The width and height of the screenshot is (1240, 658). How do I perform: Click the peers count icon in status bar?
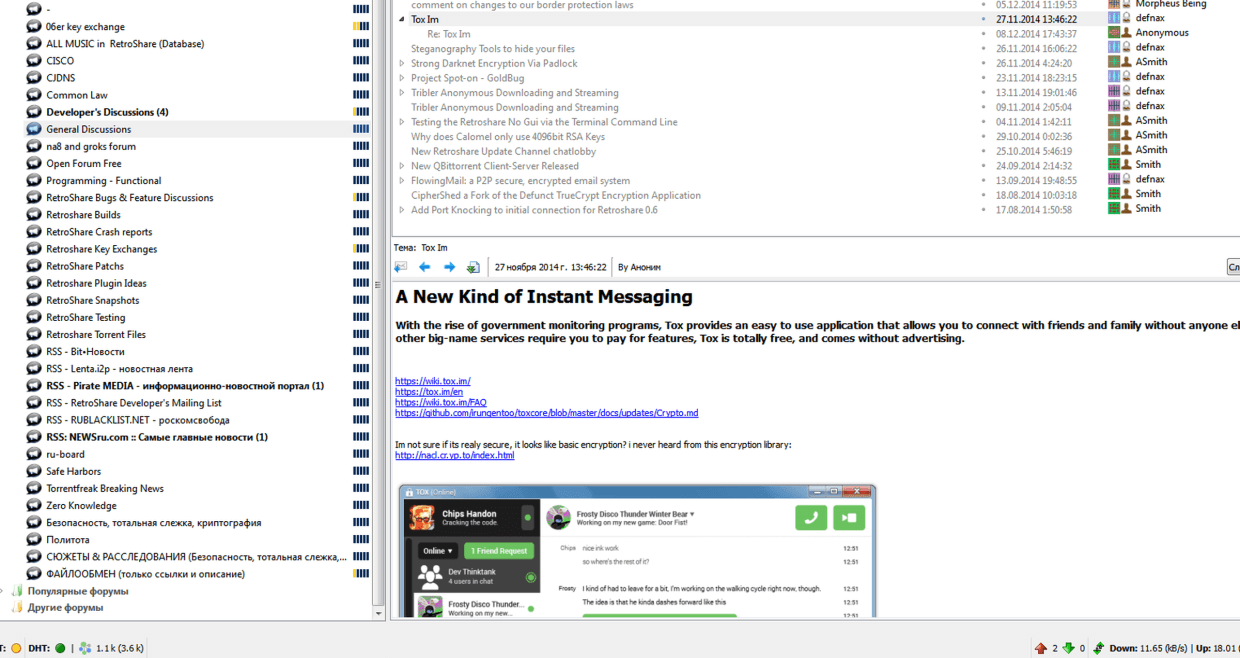(85, 648)
